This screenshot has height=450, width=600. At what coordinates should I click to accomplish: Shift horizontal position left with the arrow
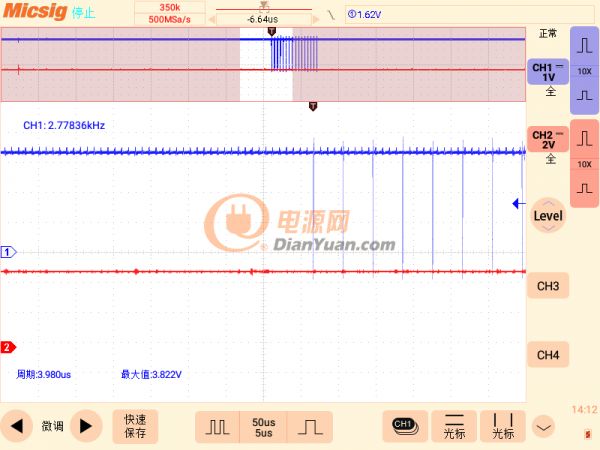click(x=212, y=20)
